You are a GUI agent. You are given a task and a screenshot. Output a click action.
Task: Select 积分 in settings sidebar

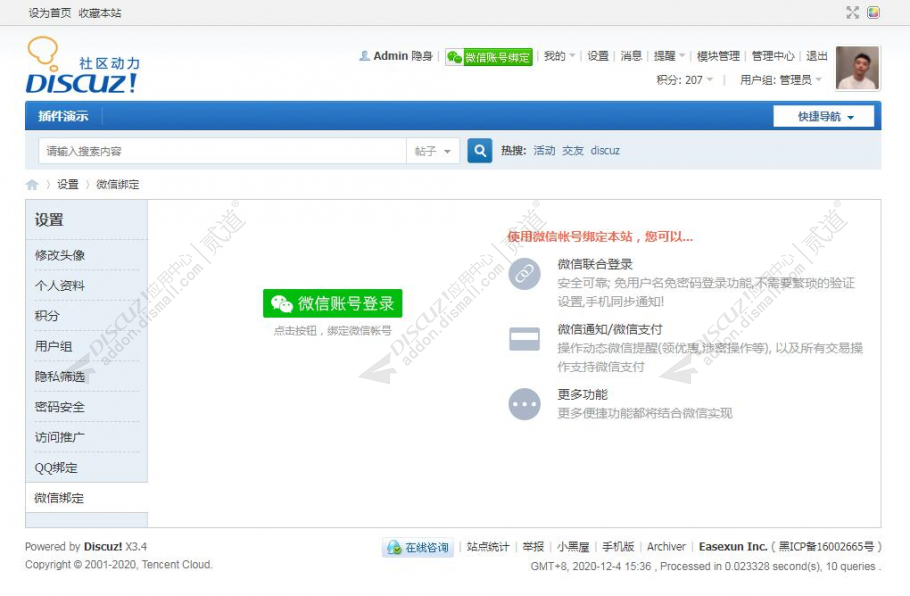tap(47, 316)
